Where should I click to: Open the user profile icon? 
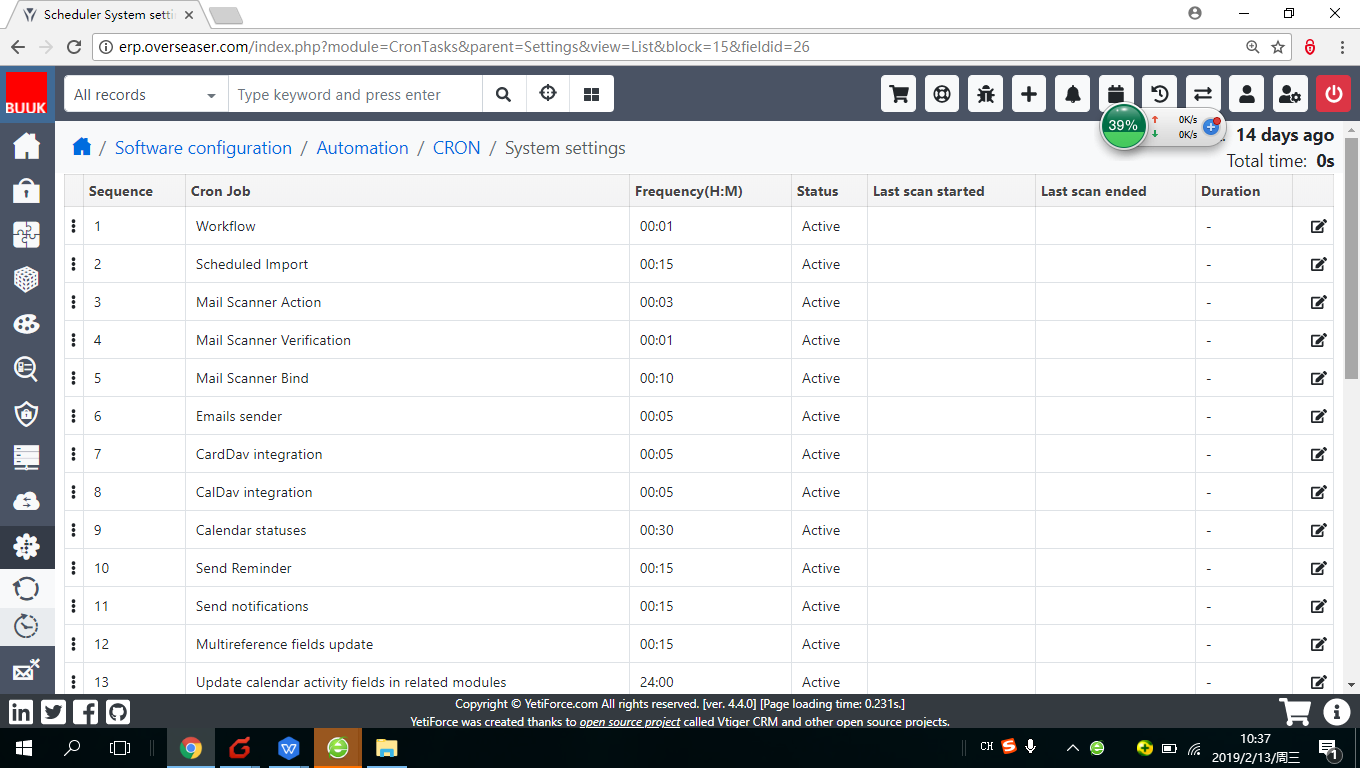[1247, 94]
